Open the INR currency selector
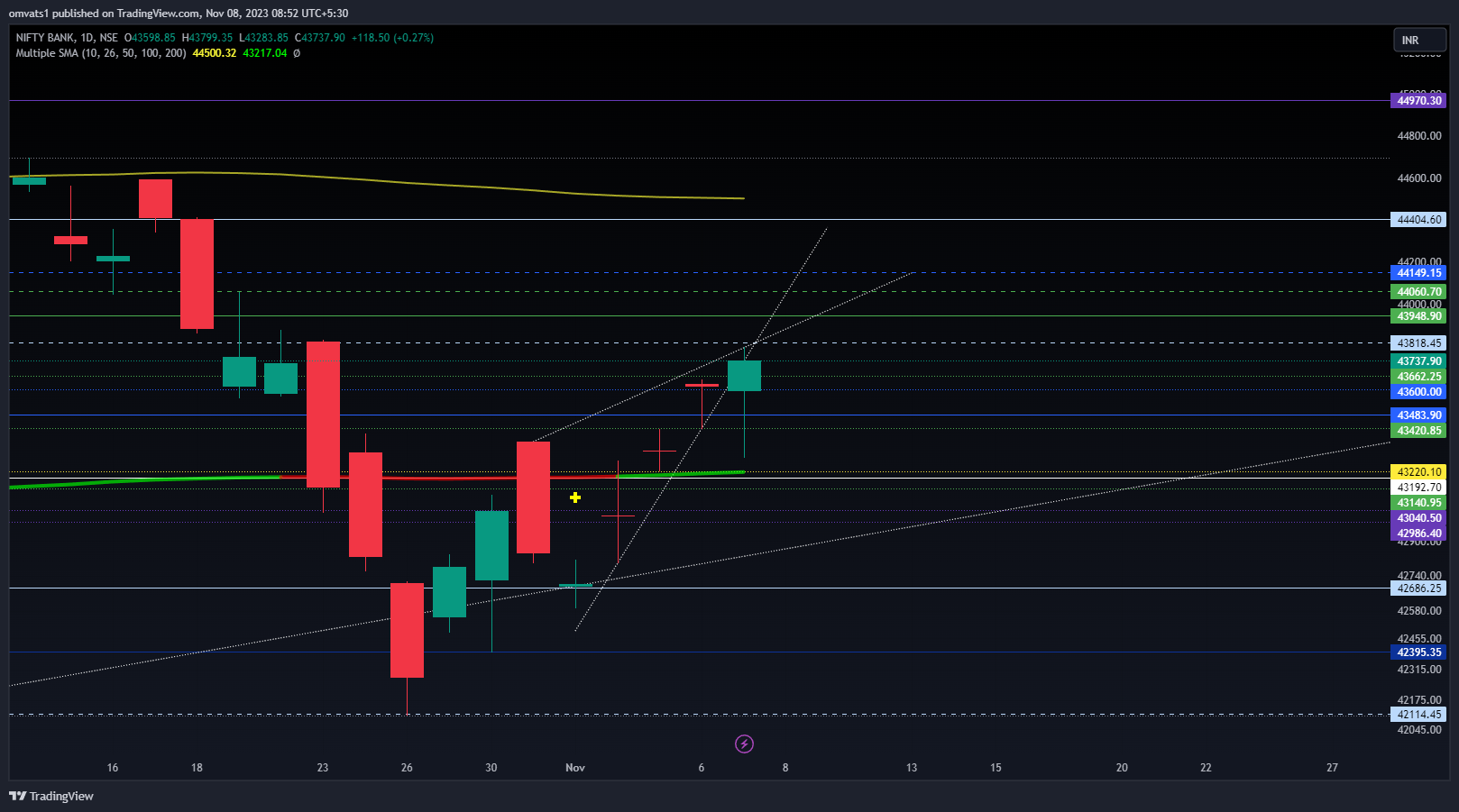Image resolution: width=1459 pixels, height=812 pixels. click(1419, 41)
